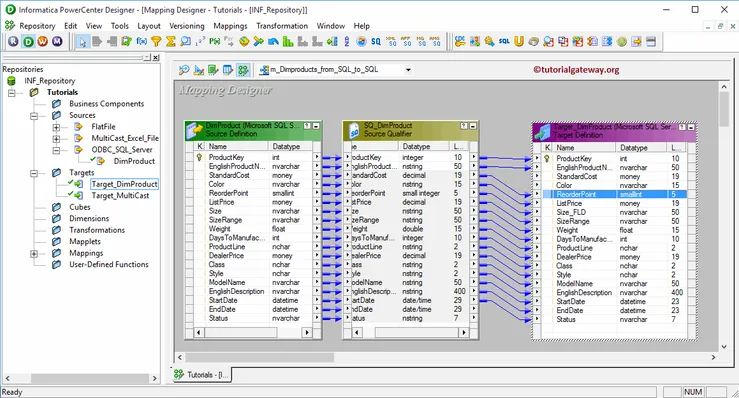This screenshot has height=398, width=739.
Task: Select the INF_Repository root node
Action: tap(49, 81)
